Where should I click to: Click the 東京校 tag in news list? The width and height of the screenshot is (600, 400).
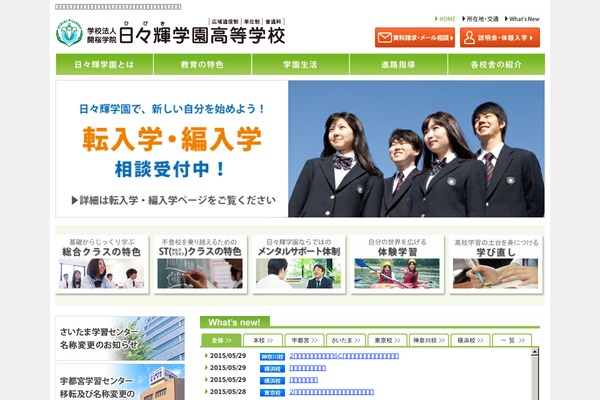point(272,393)
